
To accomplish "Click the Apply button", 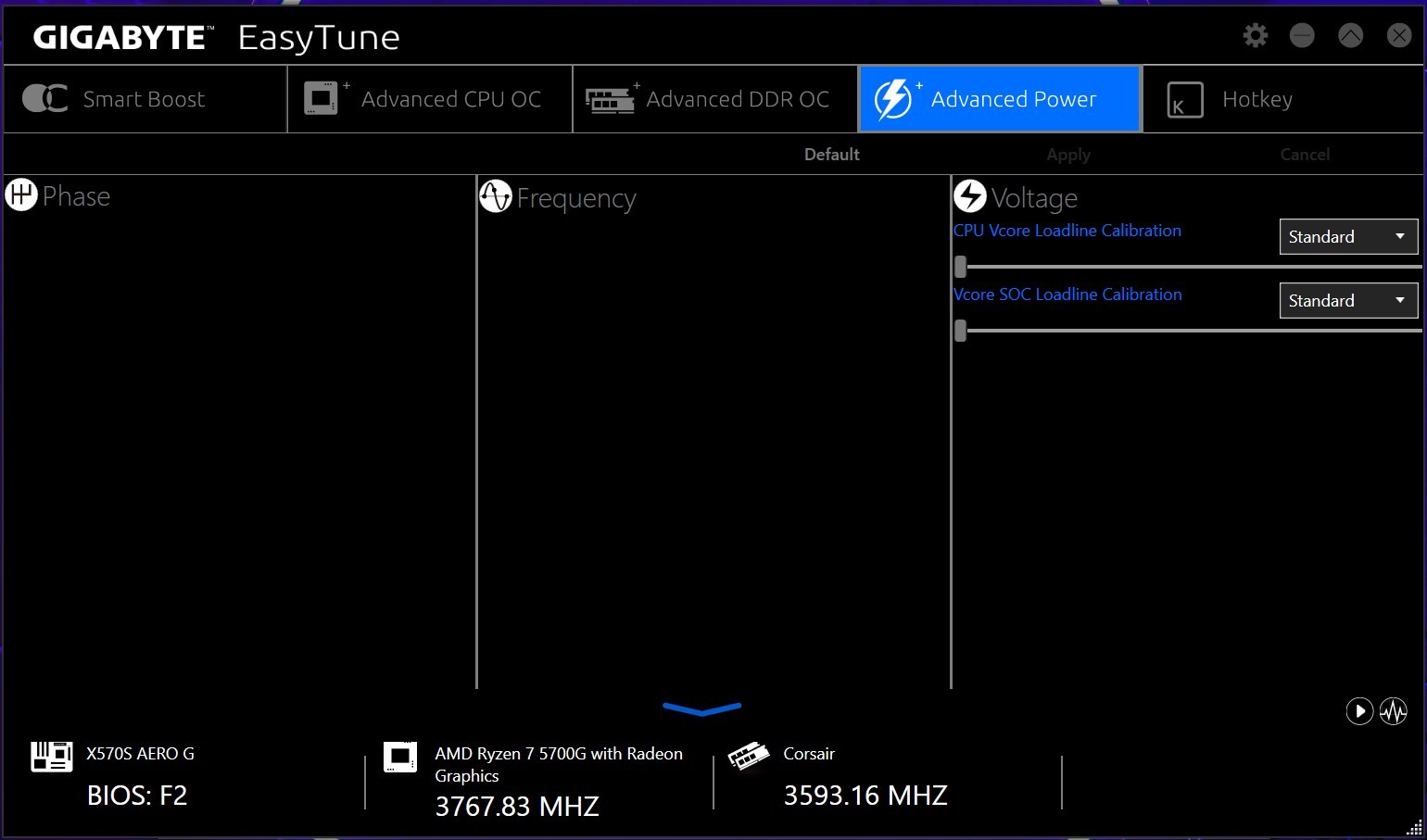I will tap(1067, 155).
